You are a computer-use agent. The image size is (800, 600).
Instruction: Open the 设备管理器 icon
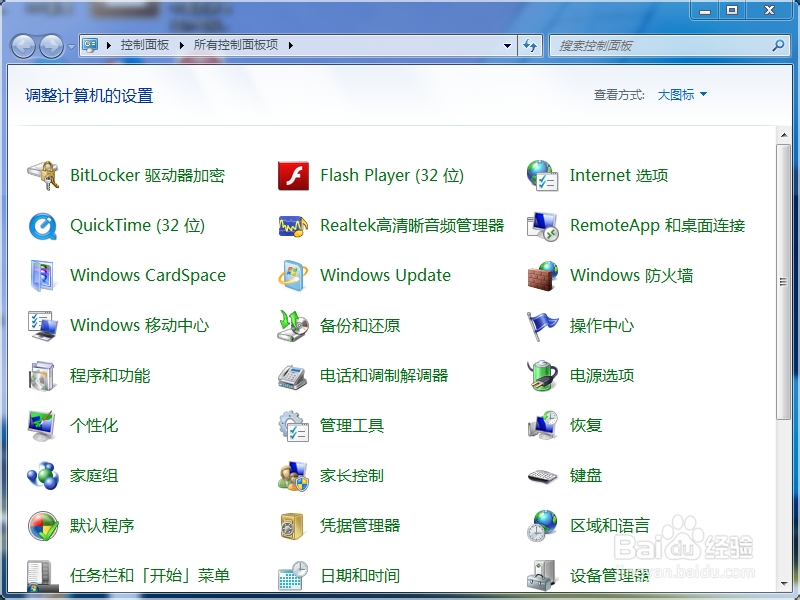click(x=541, y=576)
